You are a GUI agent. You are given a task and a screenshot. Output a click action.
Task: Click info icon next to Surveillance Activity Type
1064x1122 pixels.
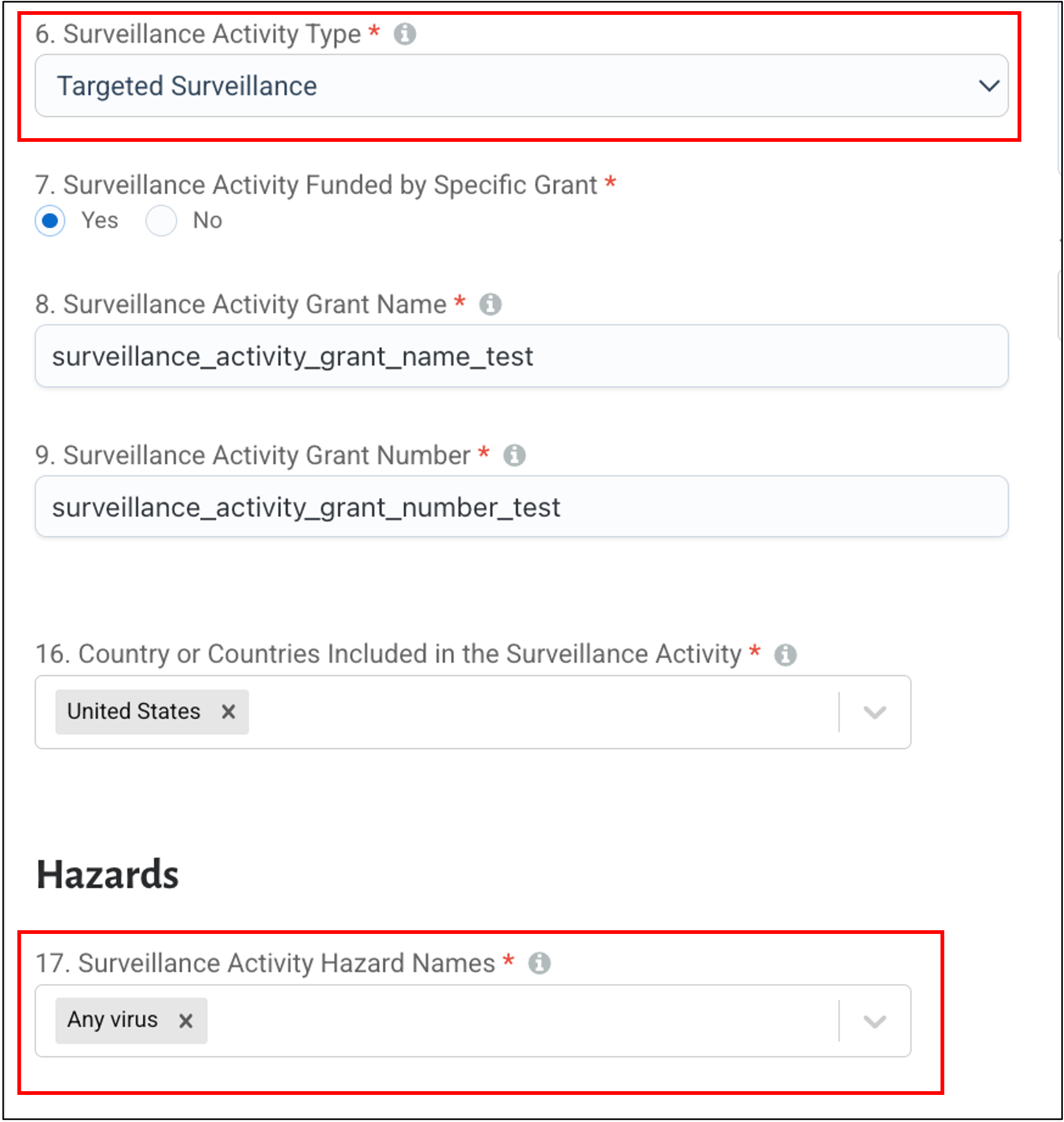click(x=404, y=34)
